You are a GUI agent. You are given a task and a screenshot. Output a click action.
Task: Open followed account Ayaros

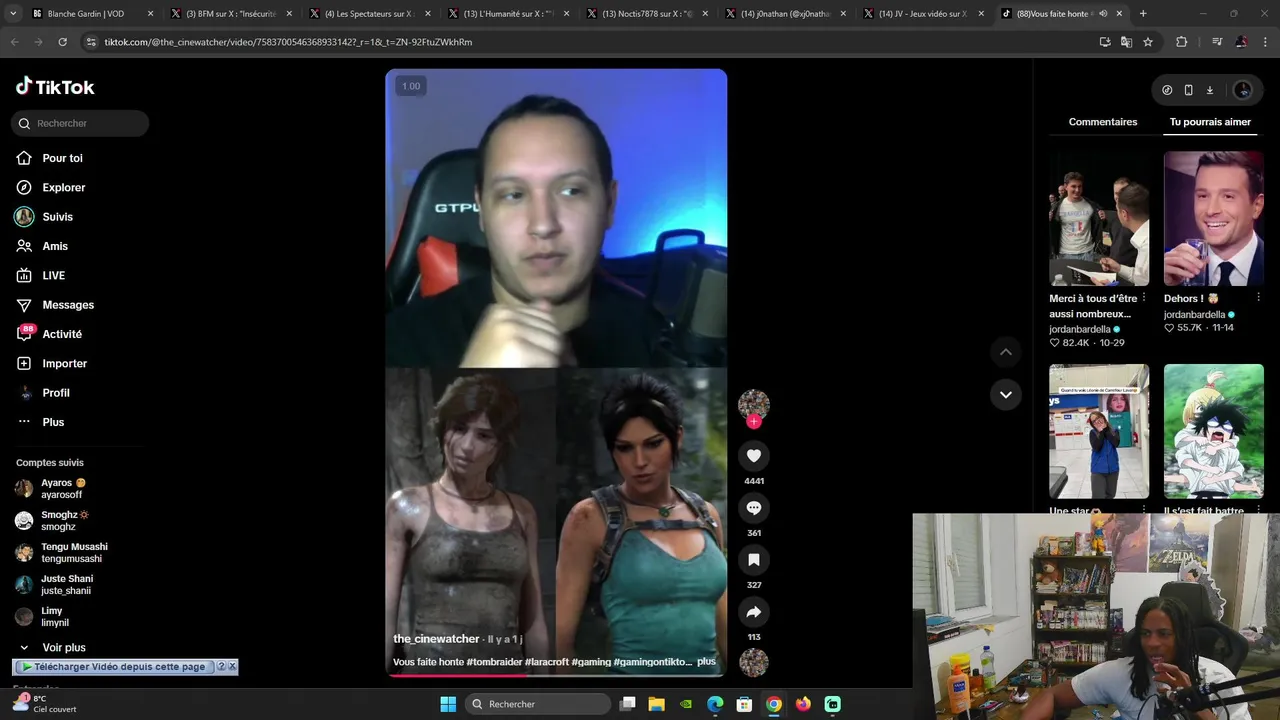pos(63,488)
